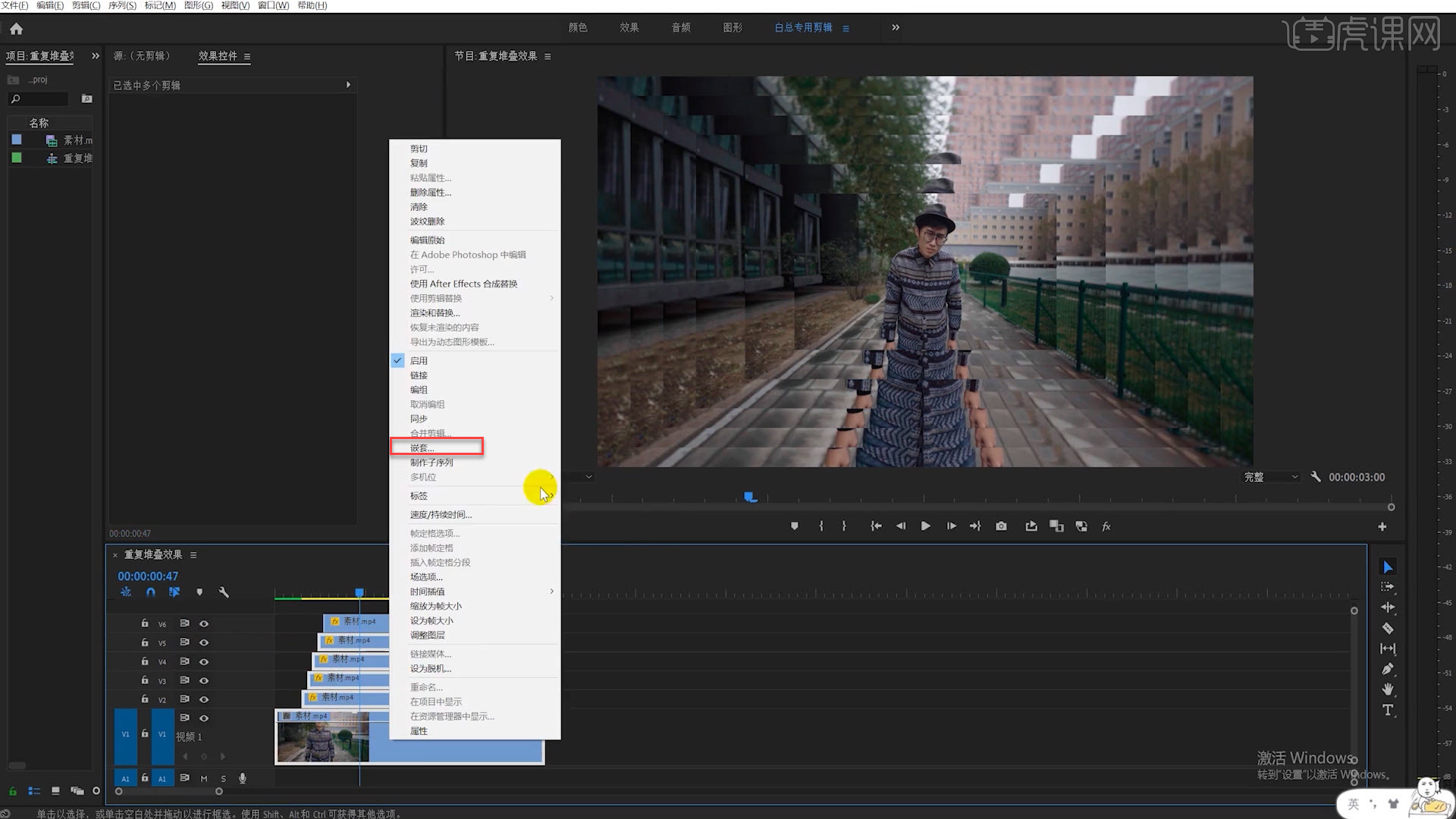Select the Type tool

click(x=1388, y=711)
